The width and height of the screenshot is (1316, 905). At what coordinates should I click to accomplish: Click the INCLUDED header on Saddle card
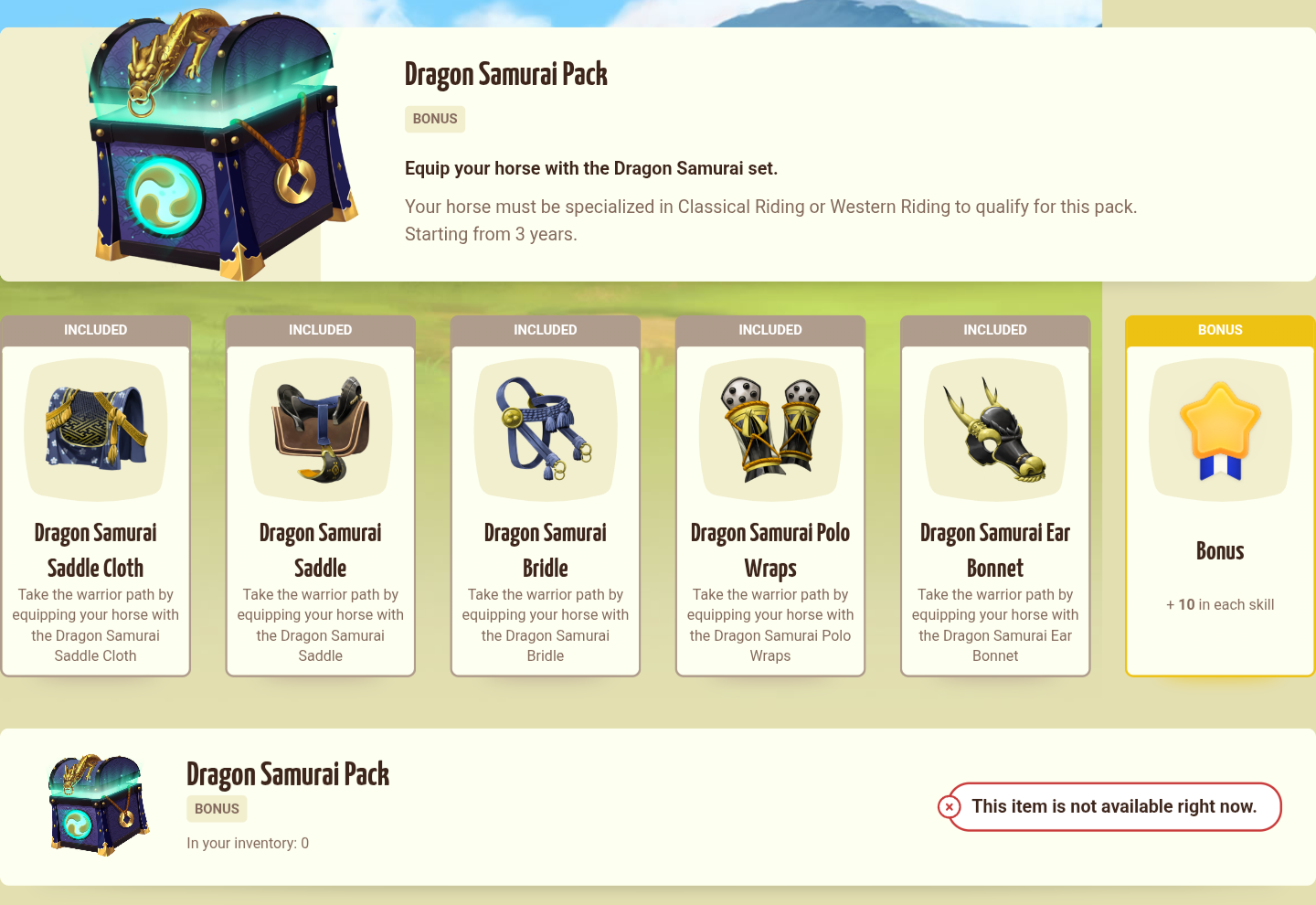pyautogui.click(x=321, y=330)
